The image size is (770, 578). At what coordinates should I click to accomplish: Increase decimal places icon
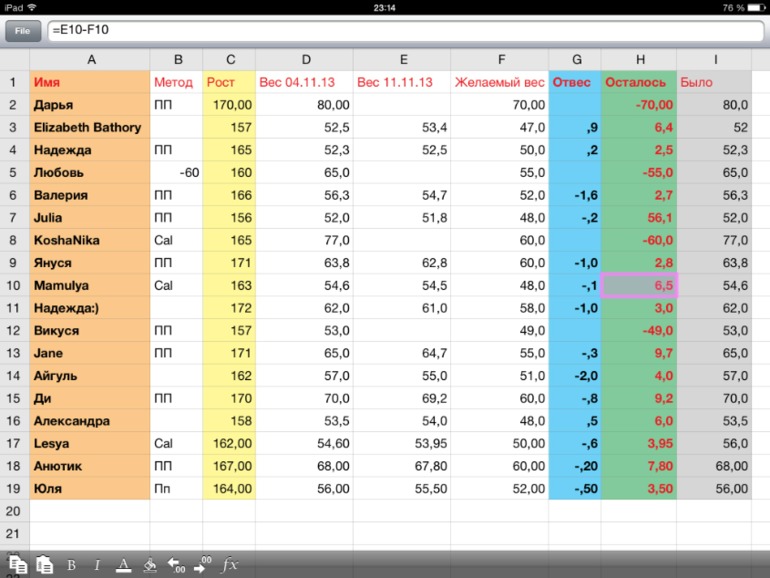tap(202, 564)
